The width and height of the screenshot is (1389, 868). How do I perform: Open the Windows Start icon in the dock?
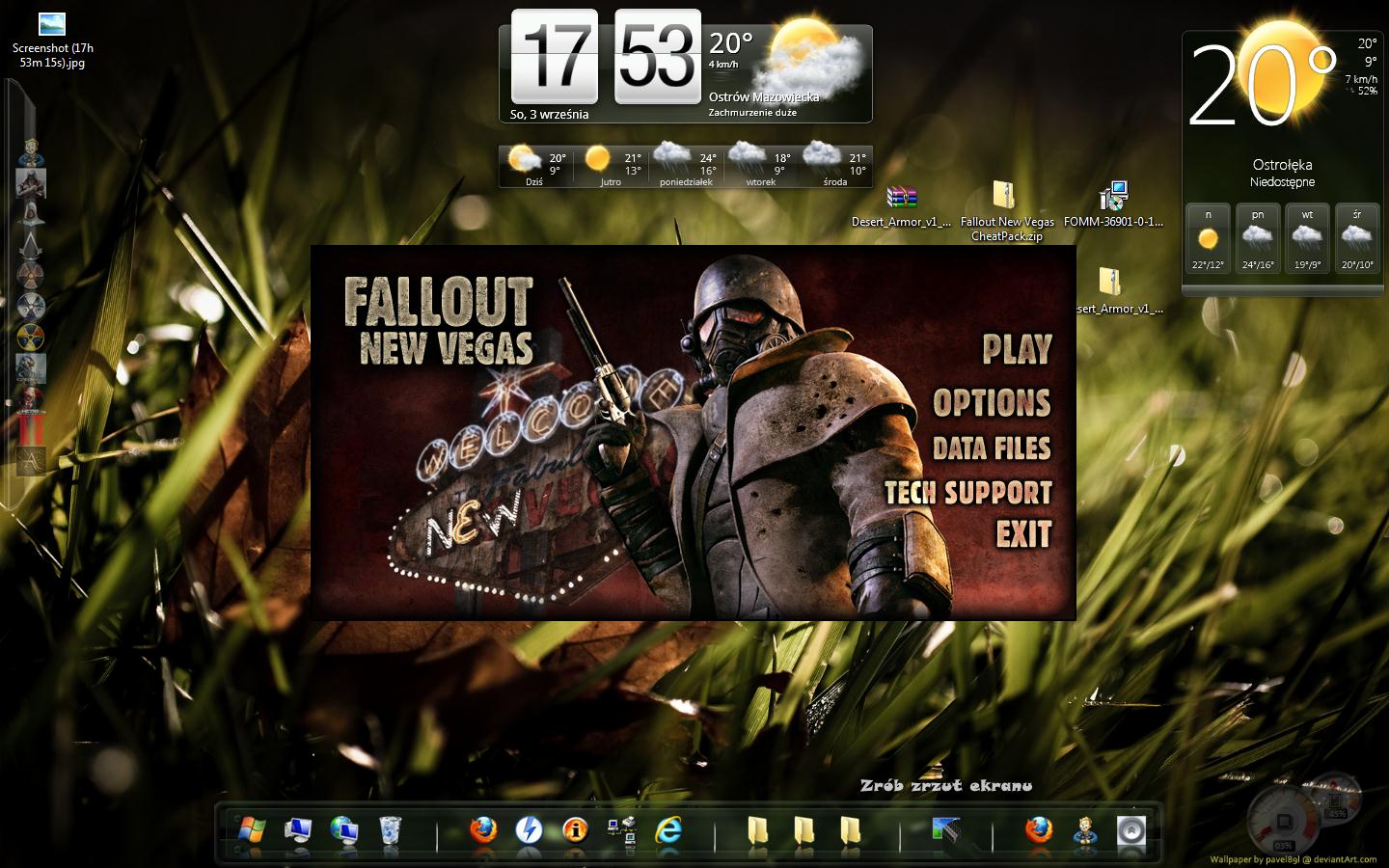(x=251, y=829)
